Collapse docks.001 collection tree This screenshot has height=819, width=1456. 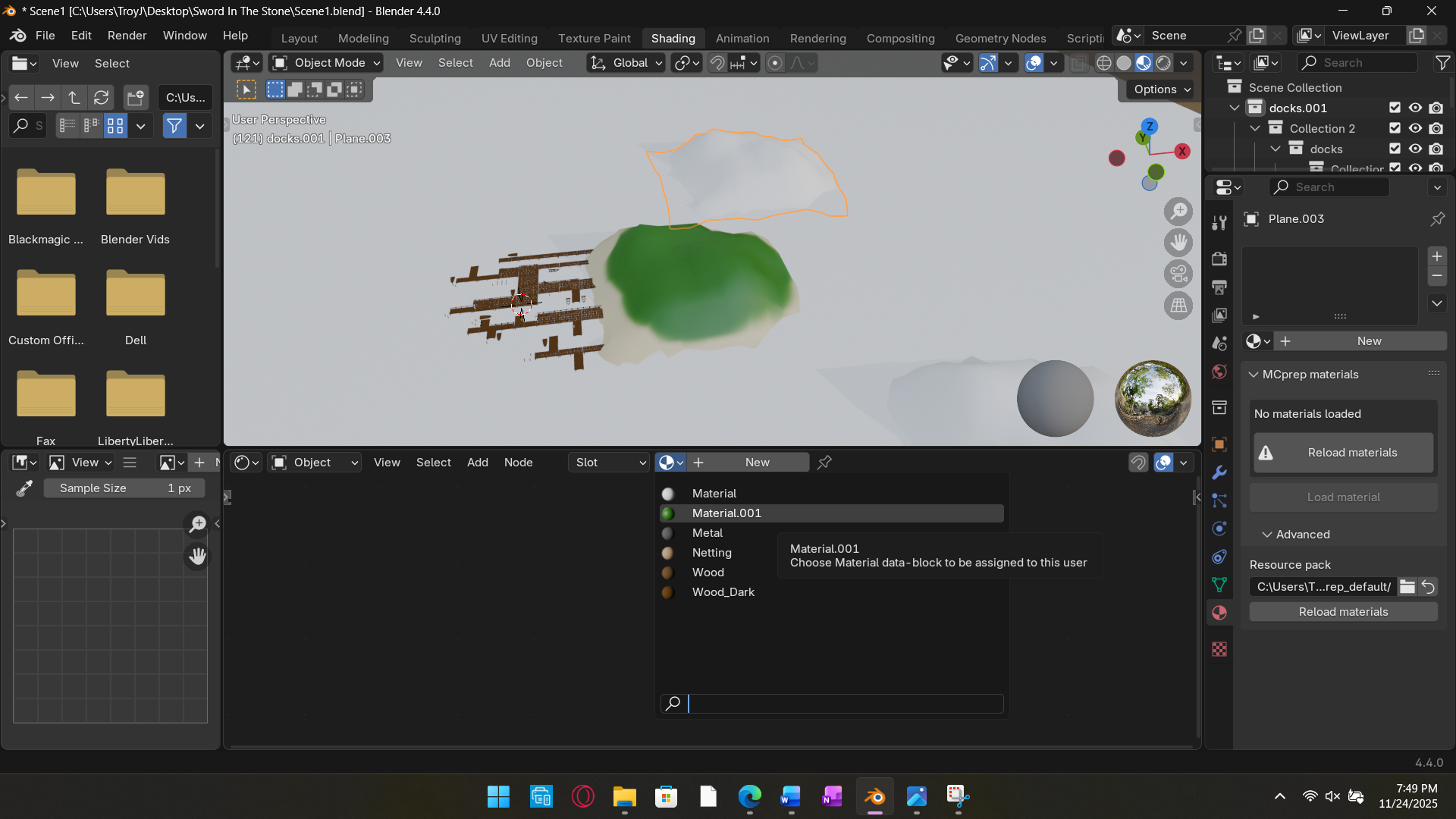coord(1235,108)
